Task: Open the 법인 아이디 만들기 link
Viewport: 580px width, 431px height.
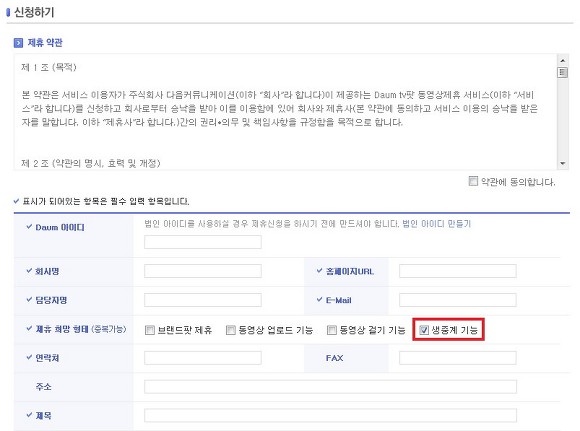Action: coord(436,224)
